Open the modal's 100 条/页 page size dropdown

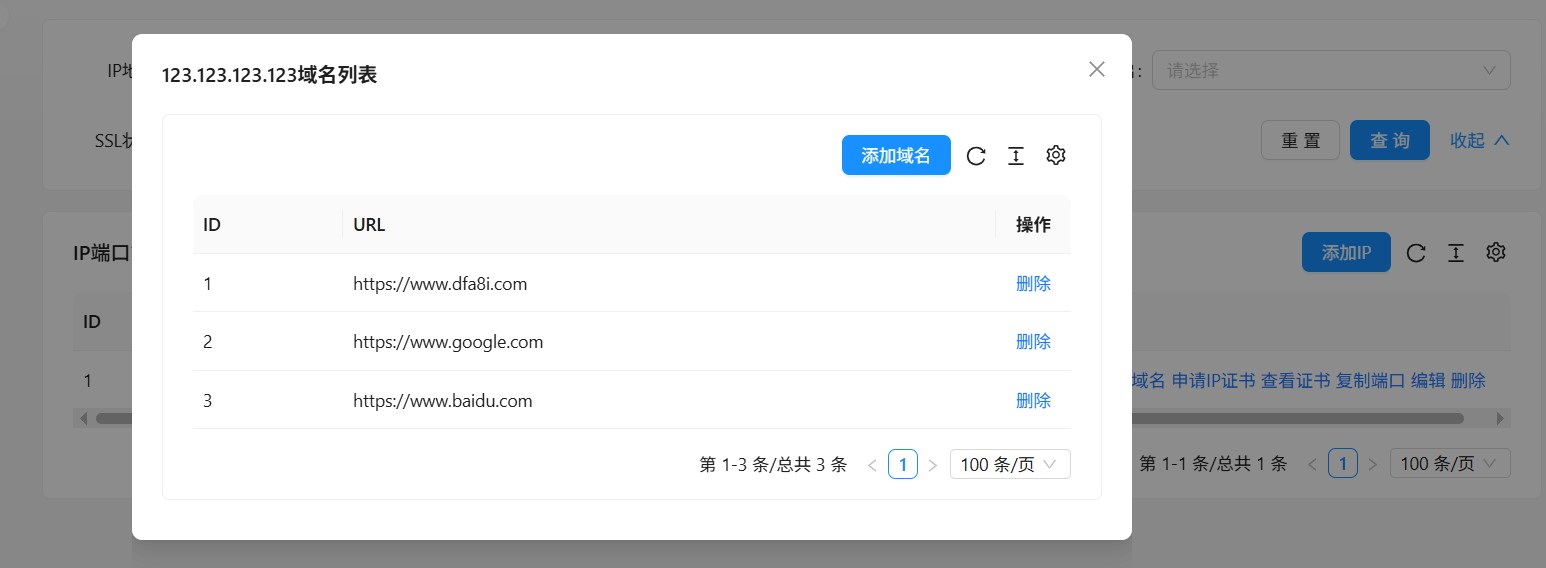tap(1009, 465)
